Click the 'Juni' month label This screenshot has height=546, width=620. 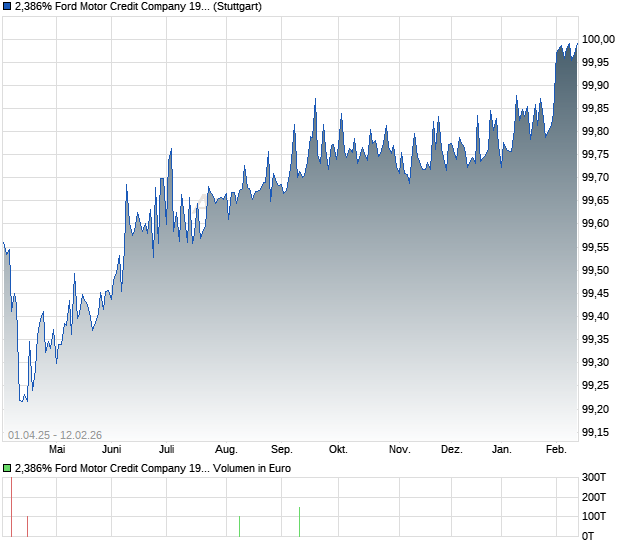click(x=111, y=450)
